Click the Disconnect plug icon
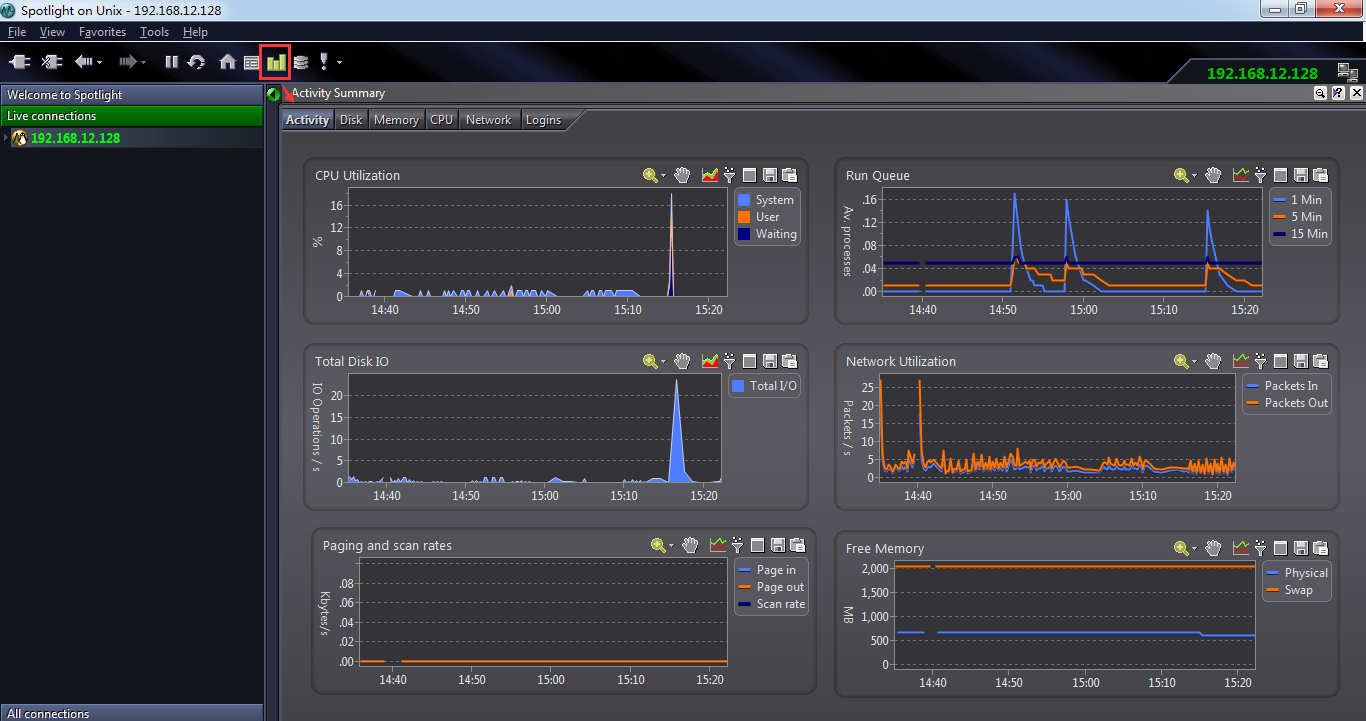The width and height of the screenshot is (1366, 721). pos(51,62)
